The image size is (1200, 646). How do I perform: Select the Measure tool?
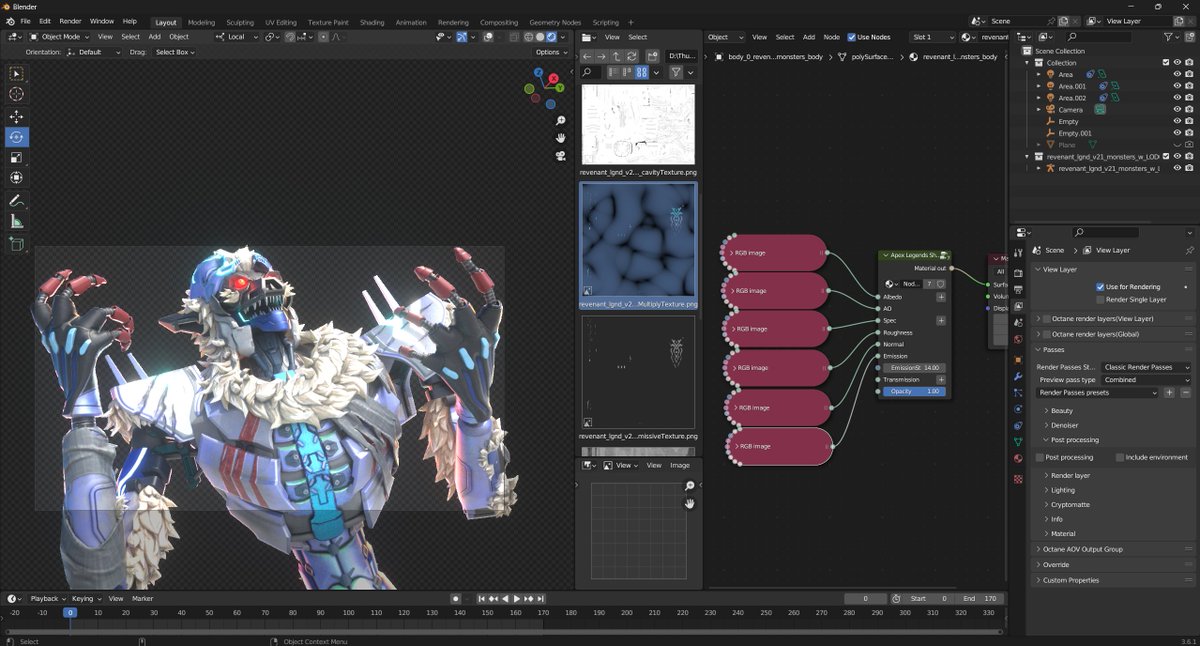point(17,221)
